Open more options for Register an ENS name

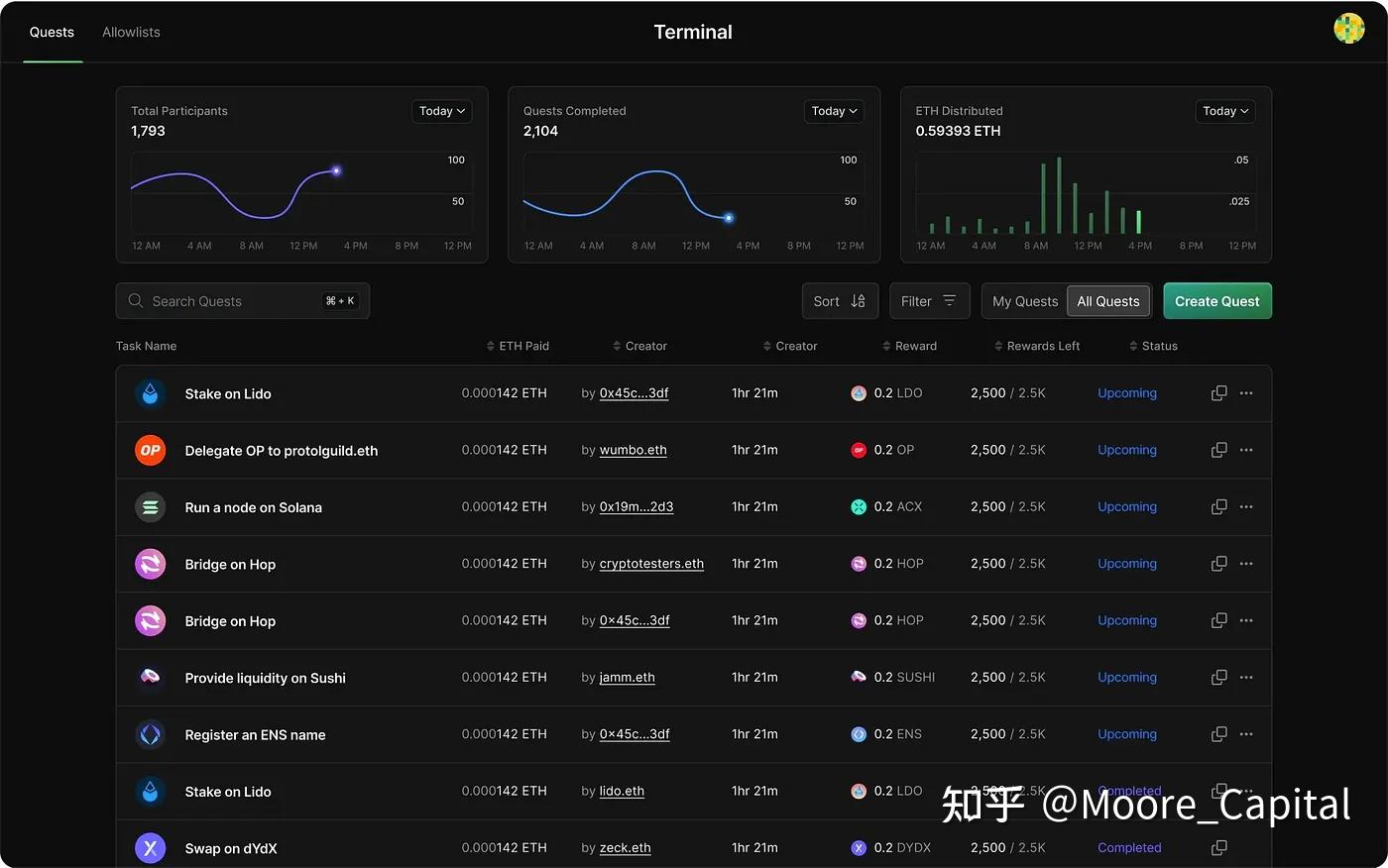click(1246, 734)
